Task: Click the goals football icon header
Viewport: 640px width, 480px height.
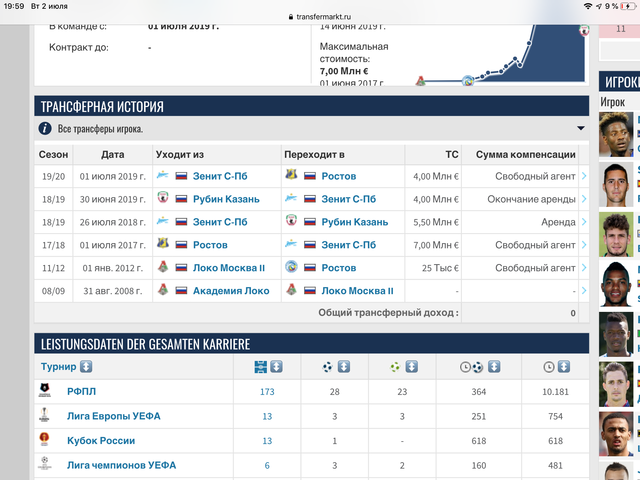Action: [327, 367]
